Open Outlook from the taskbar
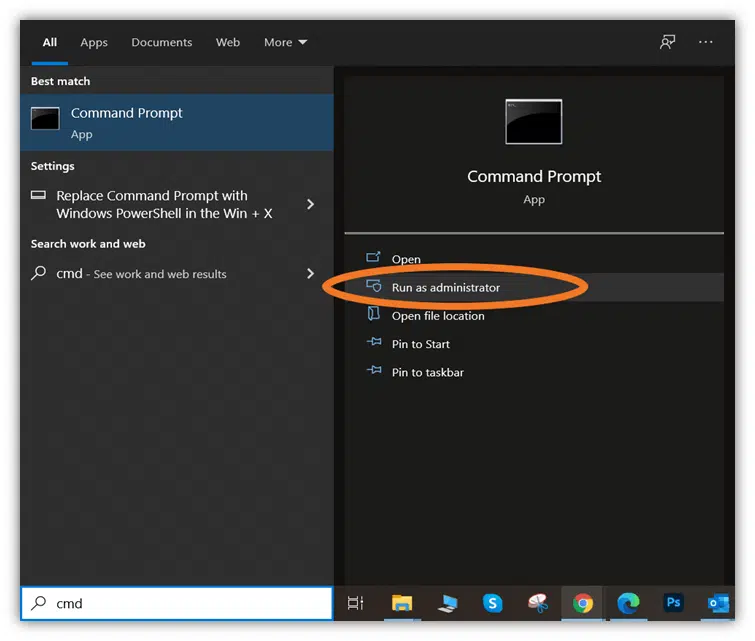This screenshot has width=755, height=641. click(x=718, y=603)
